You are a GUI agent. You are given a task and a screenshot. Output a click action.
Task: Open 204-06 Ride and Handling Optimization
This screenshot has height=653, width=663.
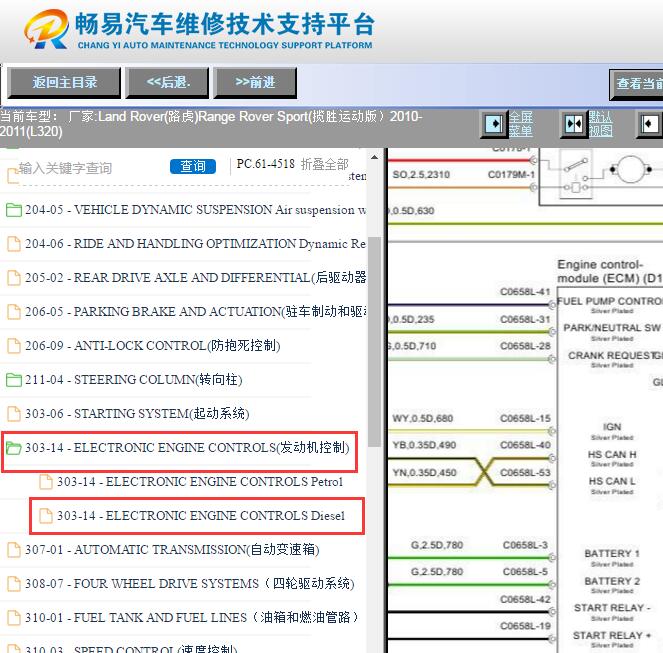click(x=195, y=244)
